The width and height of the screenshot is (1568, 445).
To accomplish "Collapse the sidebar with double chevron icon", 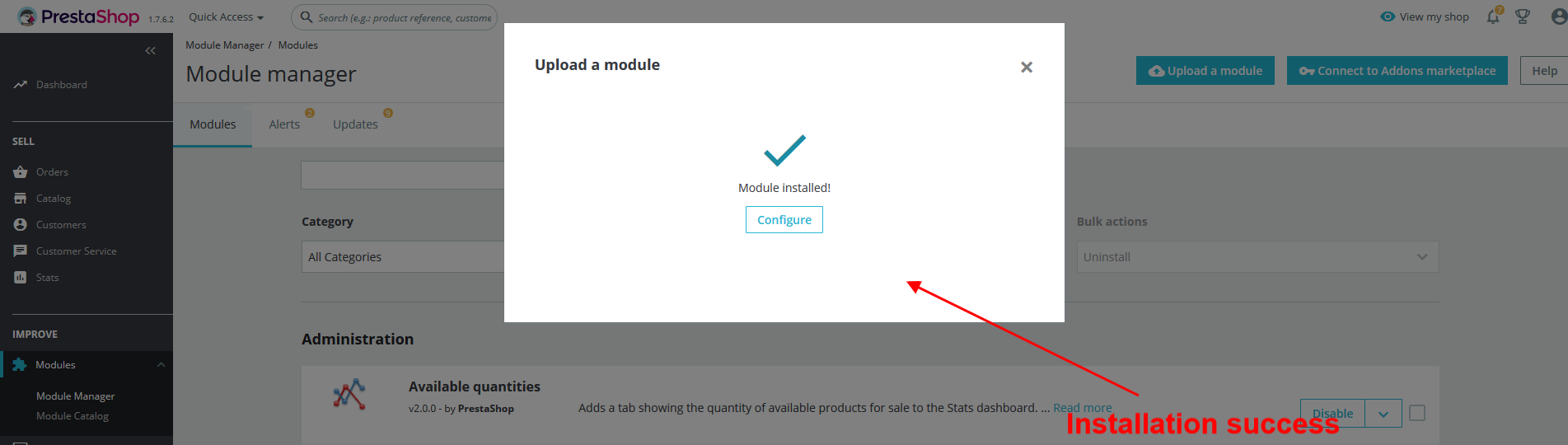I will 150,51.
